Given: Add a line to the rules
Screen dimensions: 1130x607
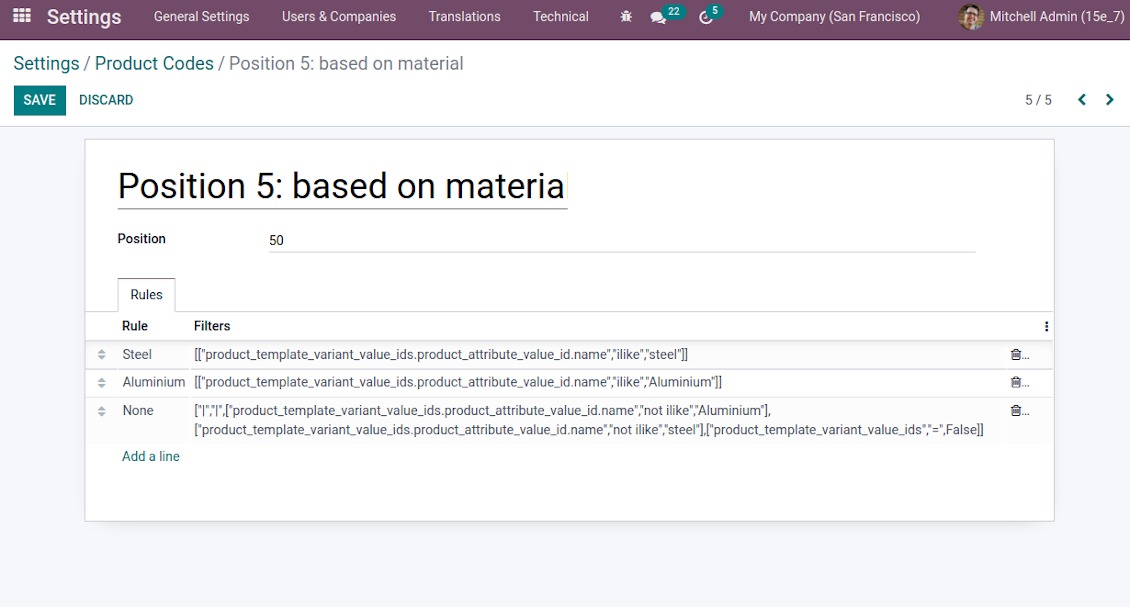Looking at the screenshot, I should 151,456.
